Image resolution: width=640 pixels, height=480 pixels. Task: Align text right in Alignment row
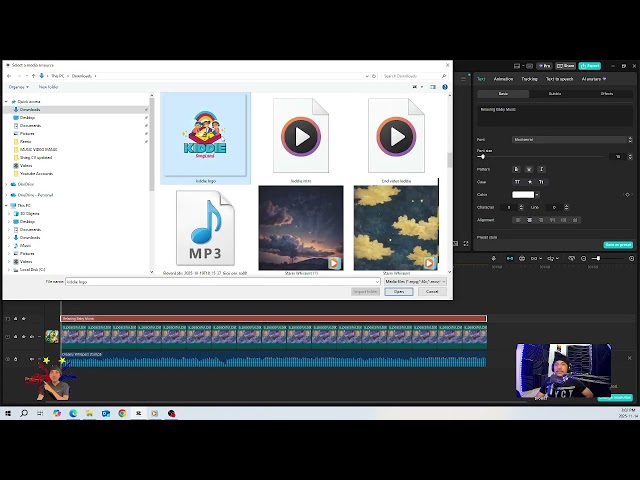(541, 220)
